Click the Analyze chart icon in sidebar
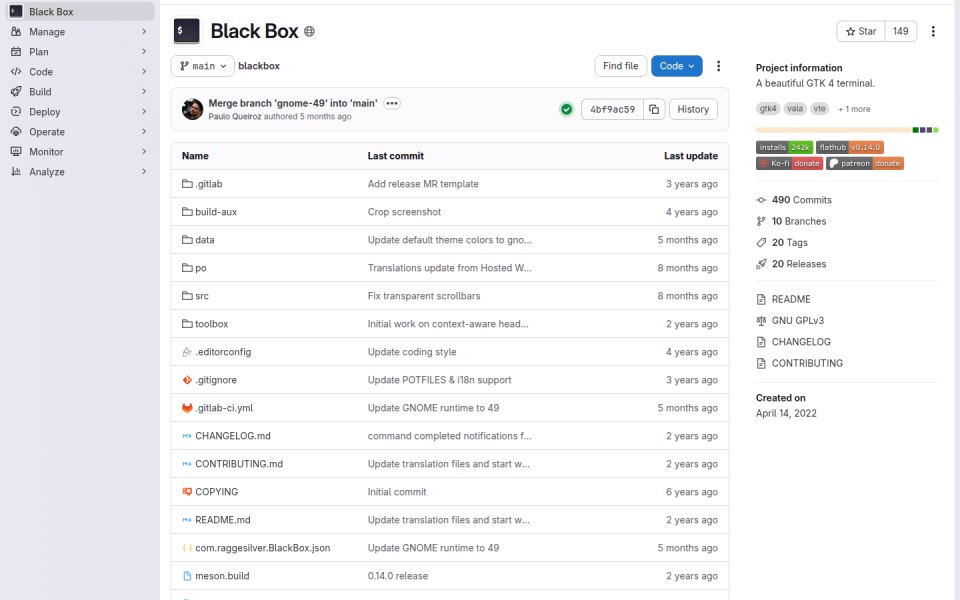 click(16, 171)
